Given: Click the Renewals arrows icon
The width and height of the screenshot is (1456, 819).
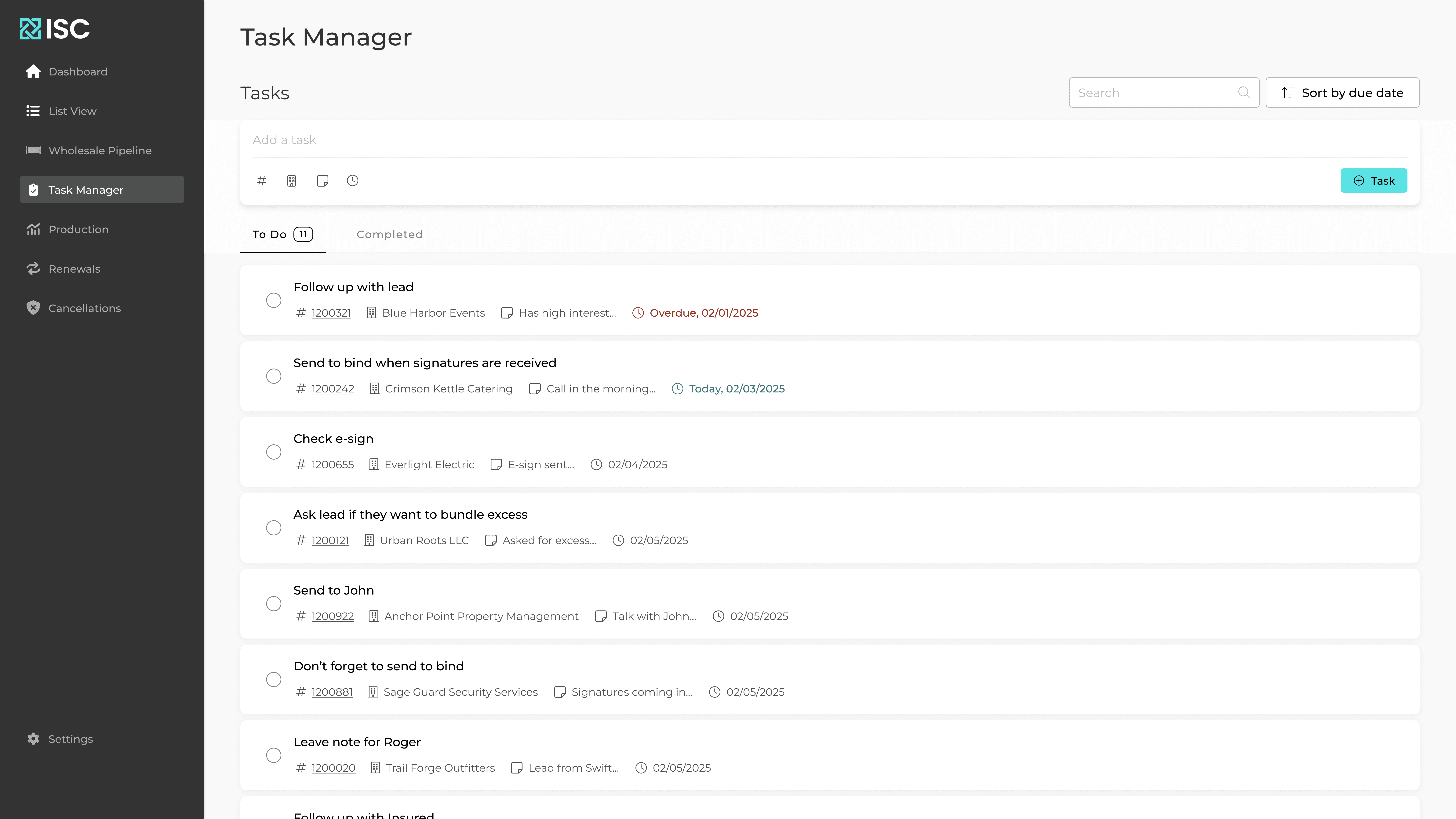Looking at the screenshot, I should [33, 268].
